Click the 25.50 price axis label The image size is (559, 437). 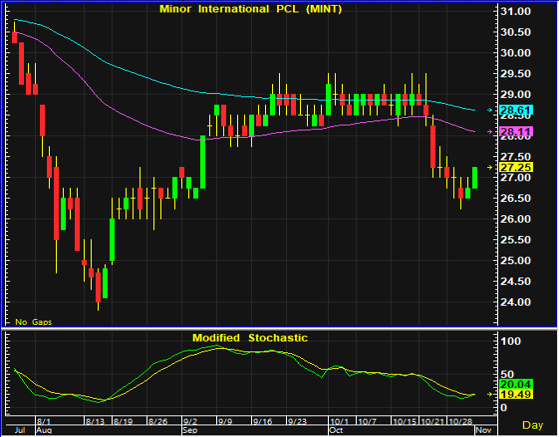tap(516, 240)
